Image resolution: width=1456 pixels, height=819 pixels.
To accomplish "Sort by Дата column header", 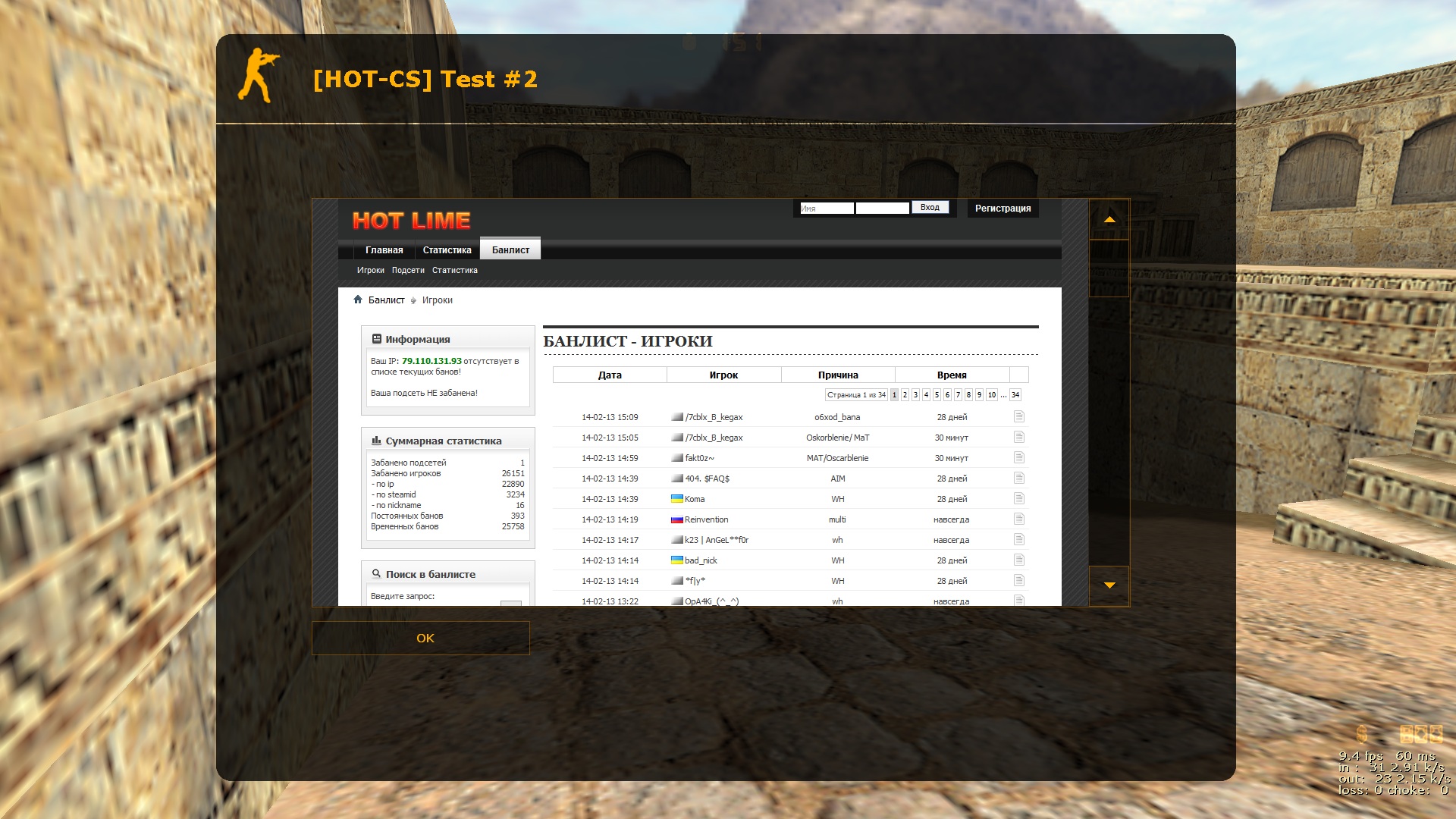I will coord(610,375).
